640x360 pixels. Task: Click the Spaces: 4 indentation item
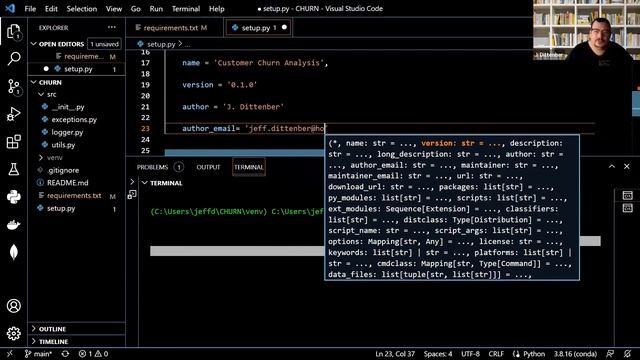click(x=438, y=354)
